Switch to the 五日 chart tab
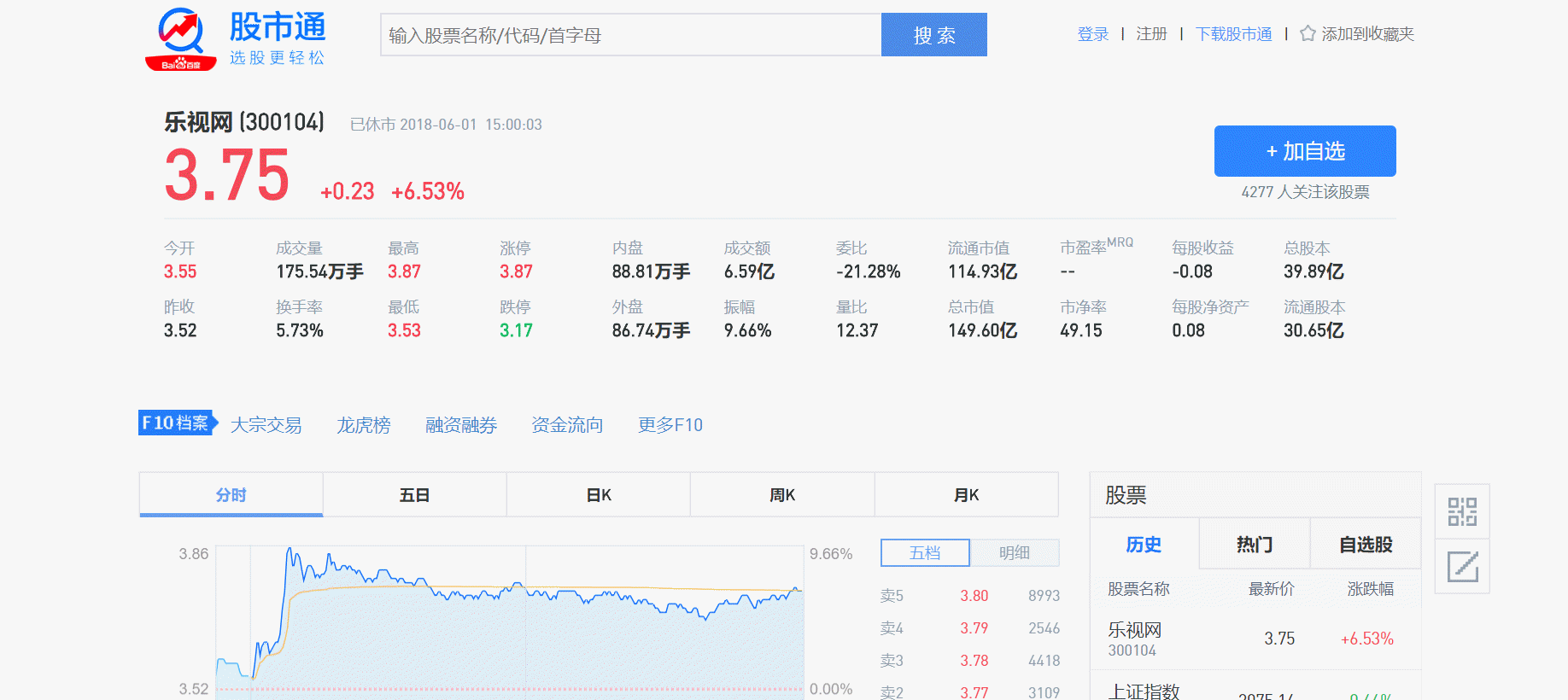Screen dimensions: 1568x700 click(414, 495)
